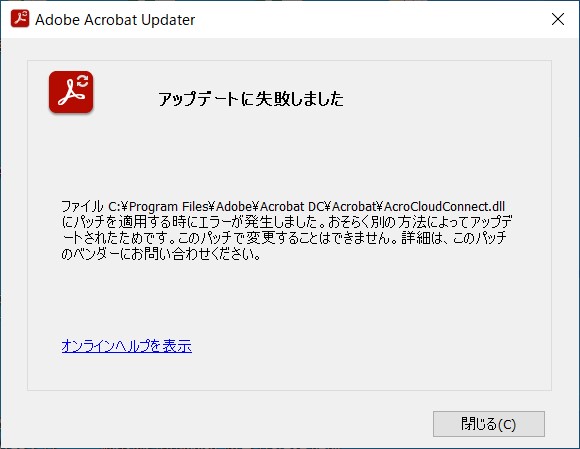The width and height of the screenshot is (580, 449).
Task: Click the Adobe Acrobat Updater title text
Action: tap(115, 20)
